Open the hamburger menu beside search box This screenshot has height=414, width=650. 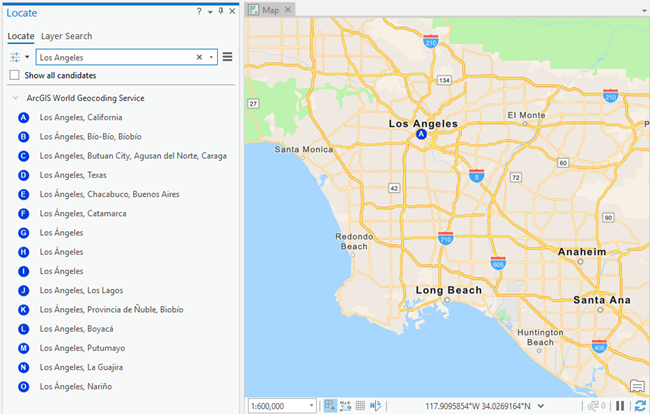click(228, 58)
